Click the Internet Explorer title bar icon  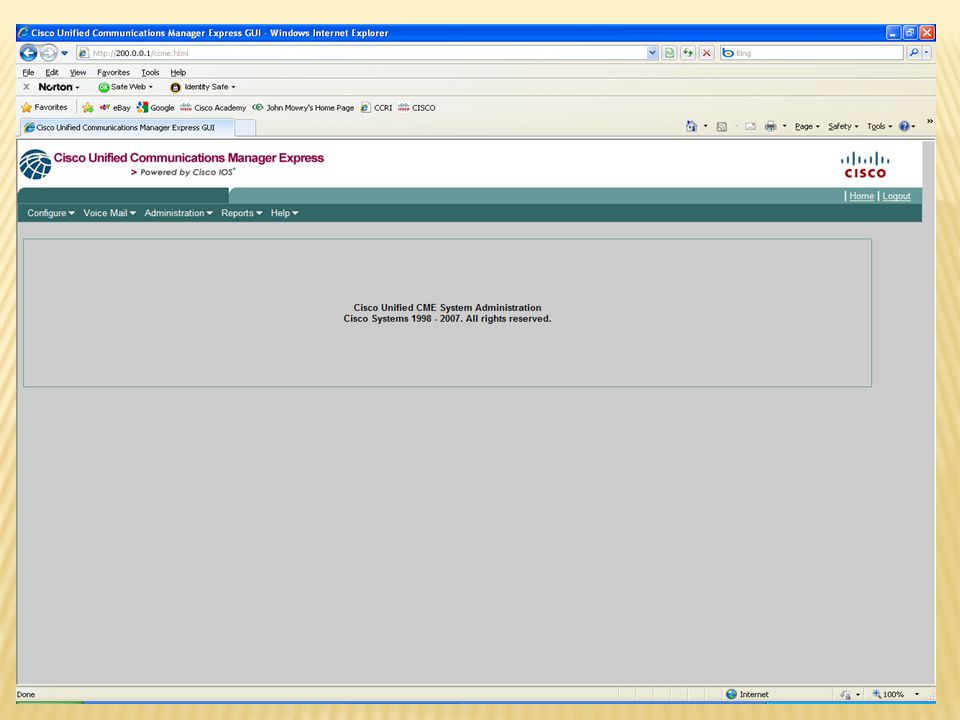click(x=23, y=32)
